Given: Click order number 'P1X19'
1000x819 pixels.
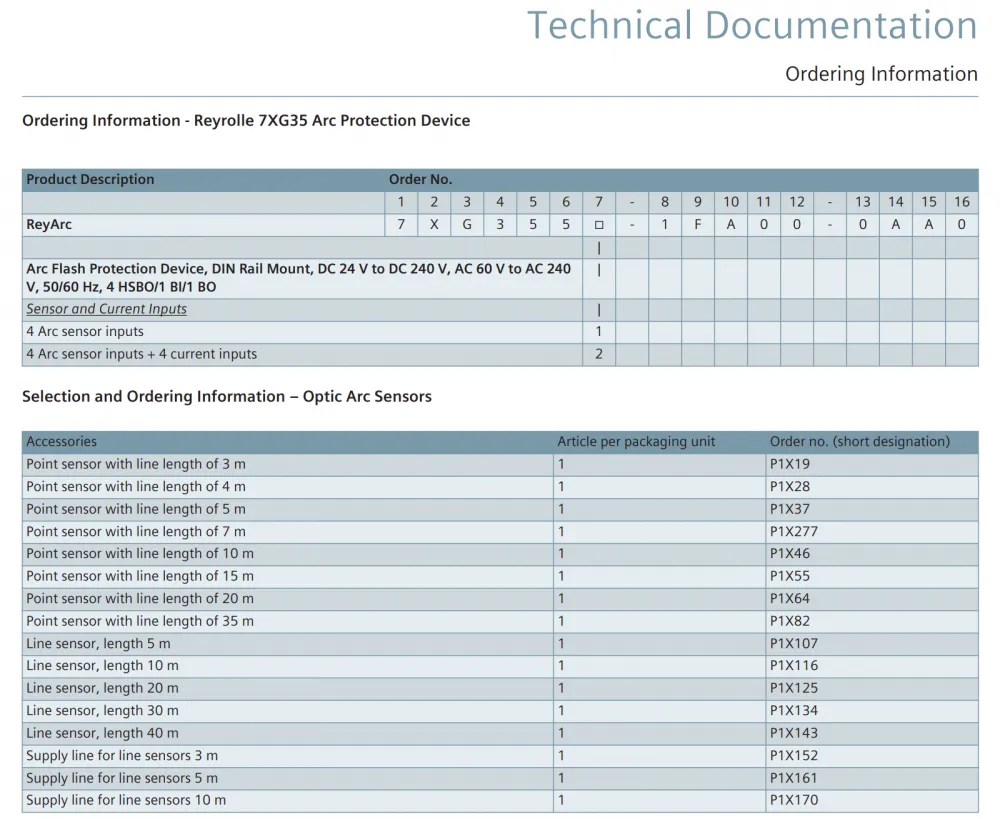Looking at the screenshot, I should (790, 464).
